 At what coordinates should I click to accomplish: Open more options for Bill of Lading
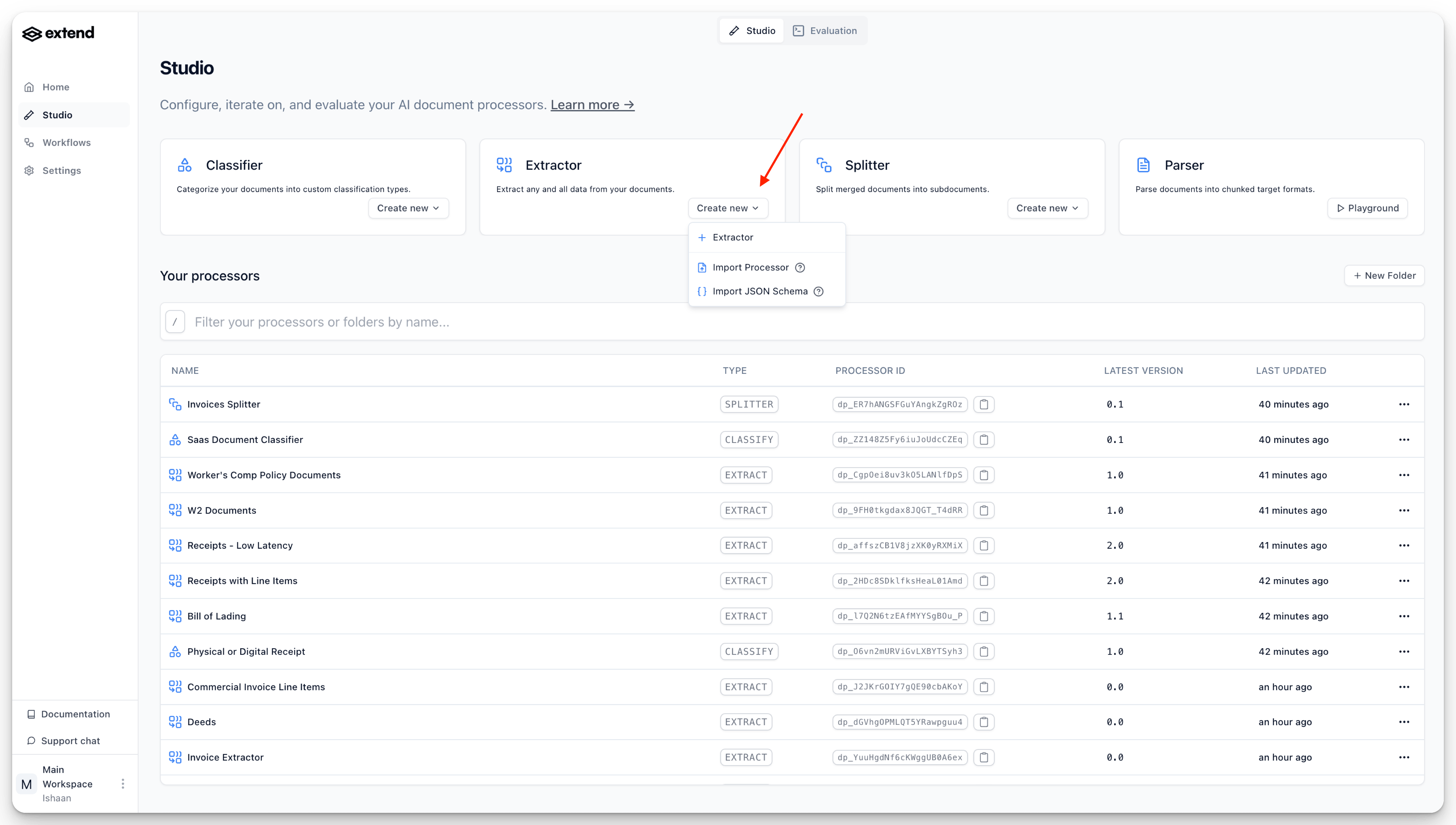[x=1404, y=616]
